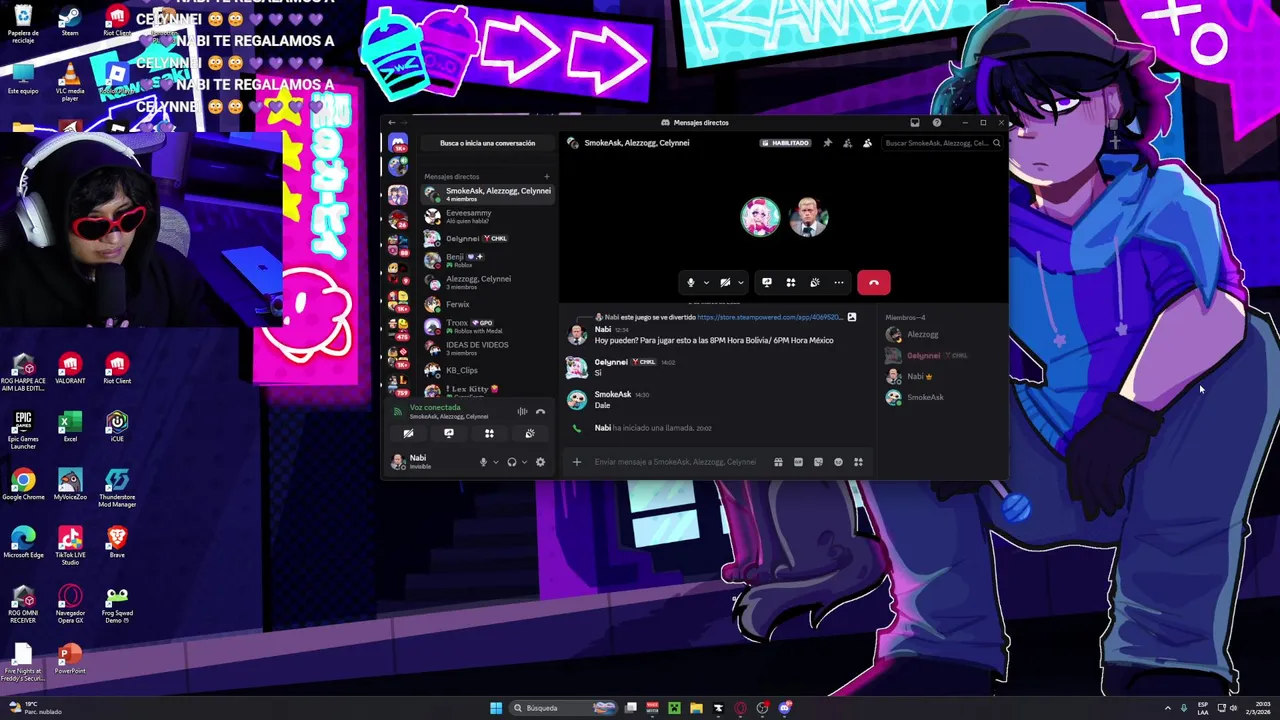The width and height of the screenshot is (1280, 720).
Task: Open camera options arrow in call controls
Action: 740,283
